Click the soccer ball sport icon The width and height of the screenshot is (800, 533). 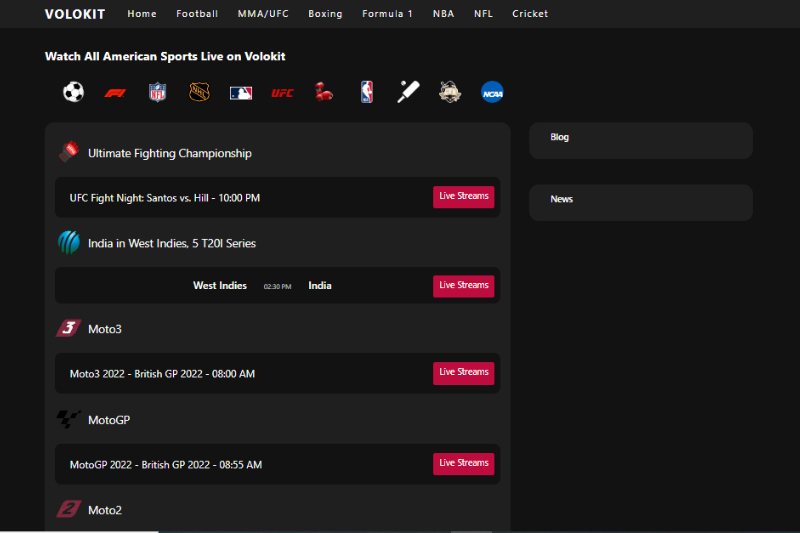pos(73,92)
